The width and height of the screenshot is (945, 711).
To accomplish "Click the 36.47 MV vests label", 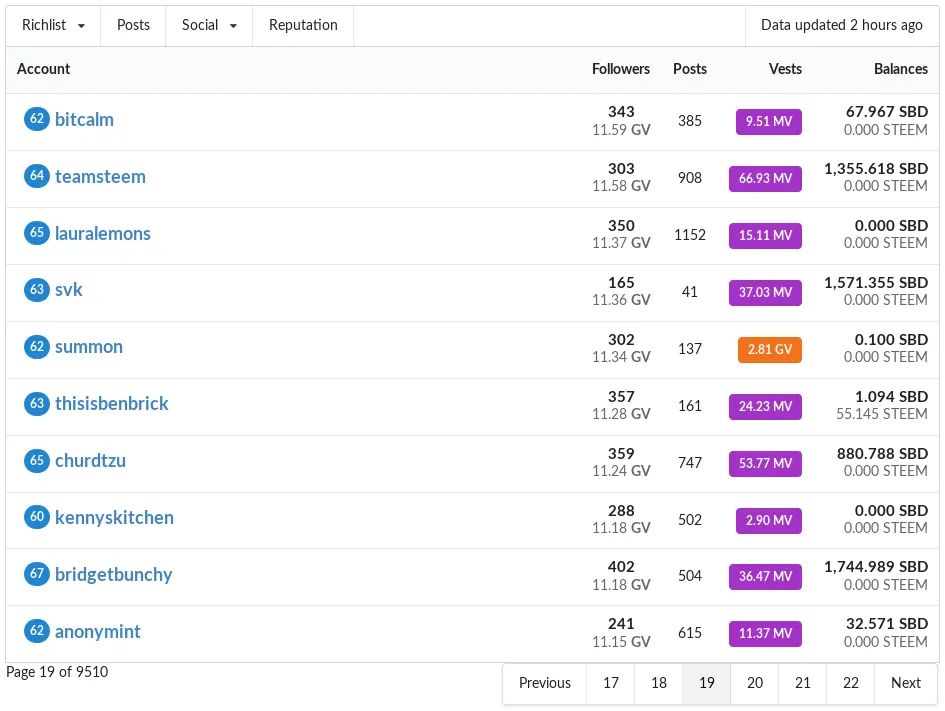I will pyautogui.click(x=765, y=577).
